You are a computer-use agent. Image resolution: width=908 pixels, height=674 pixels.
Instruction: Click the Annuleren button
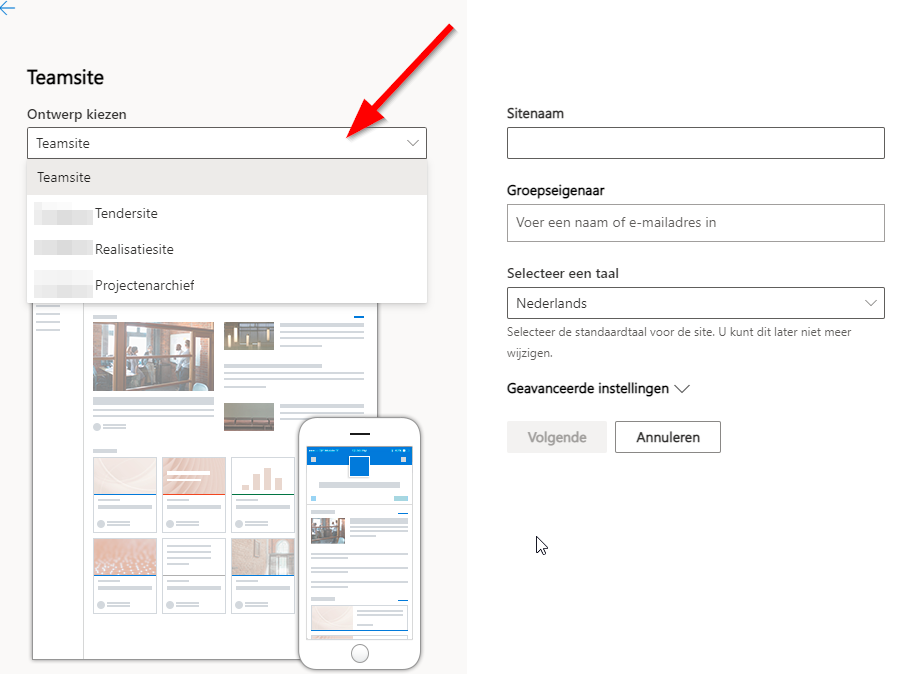tap(668, 437)
